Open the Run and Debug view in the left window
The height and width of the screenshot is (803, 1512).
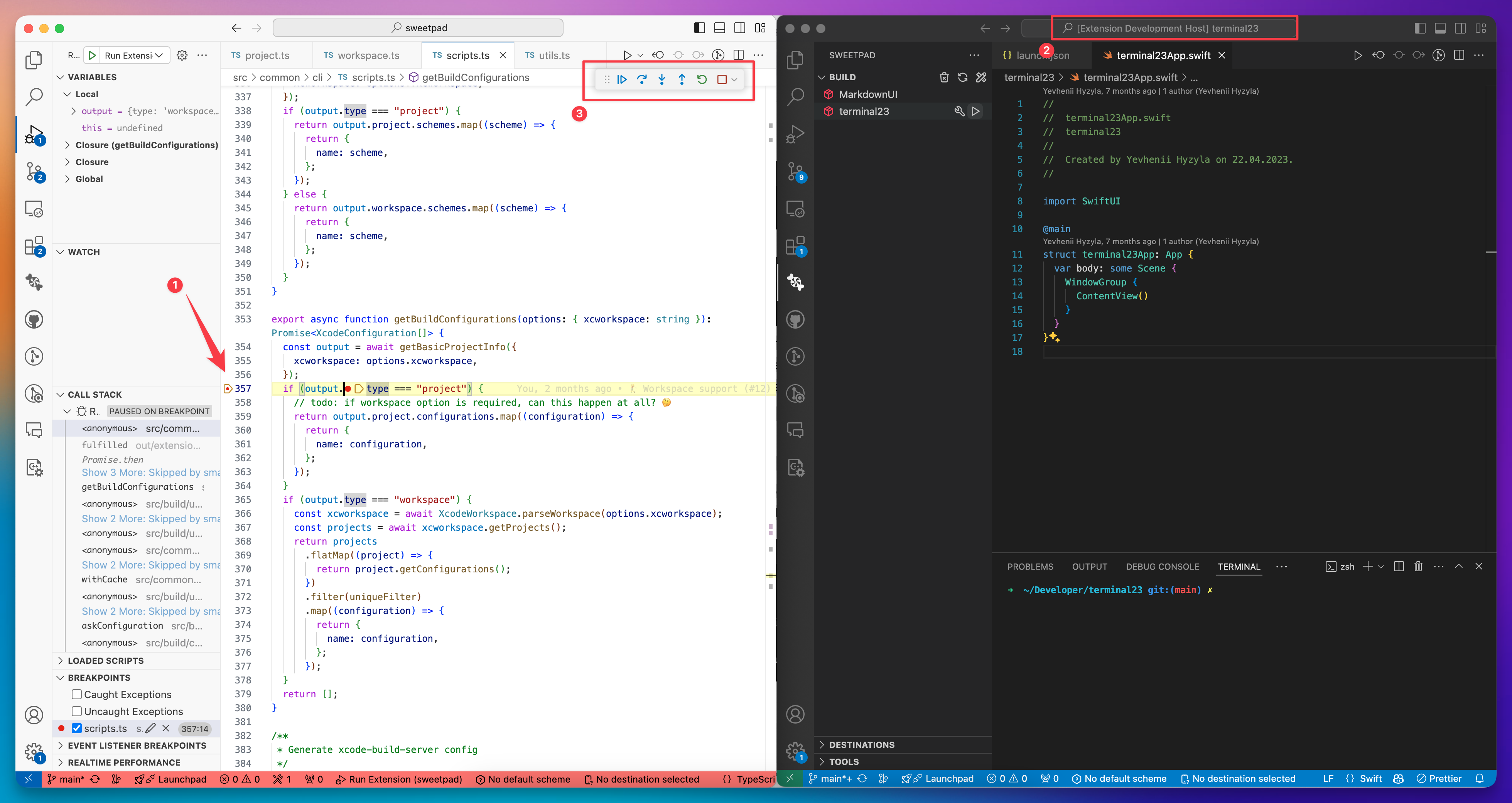click(34, 135)
